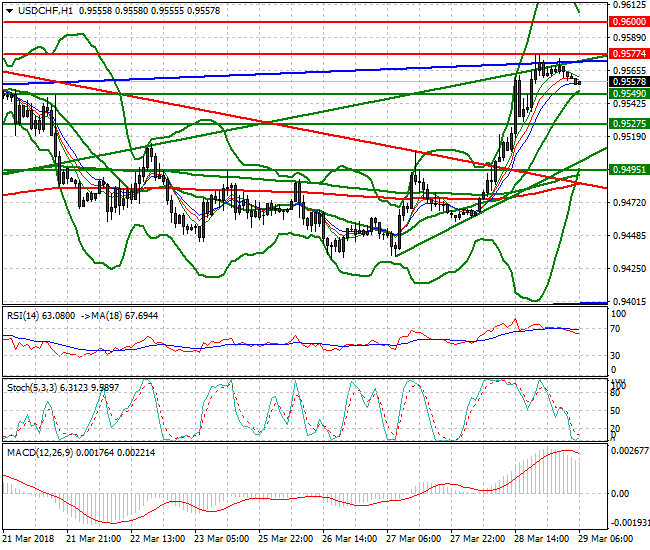Click the 26 Mar 14:00 time axis label
The image size is (650, 550).
(x=349, y=539)
